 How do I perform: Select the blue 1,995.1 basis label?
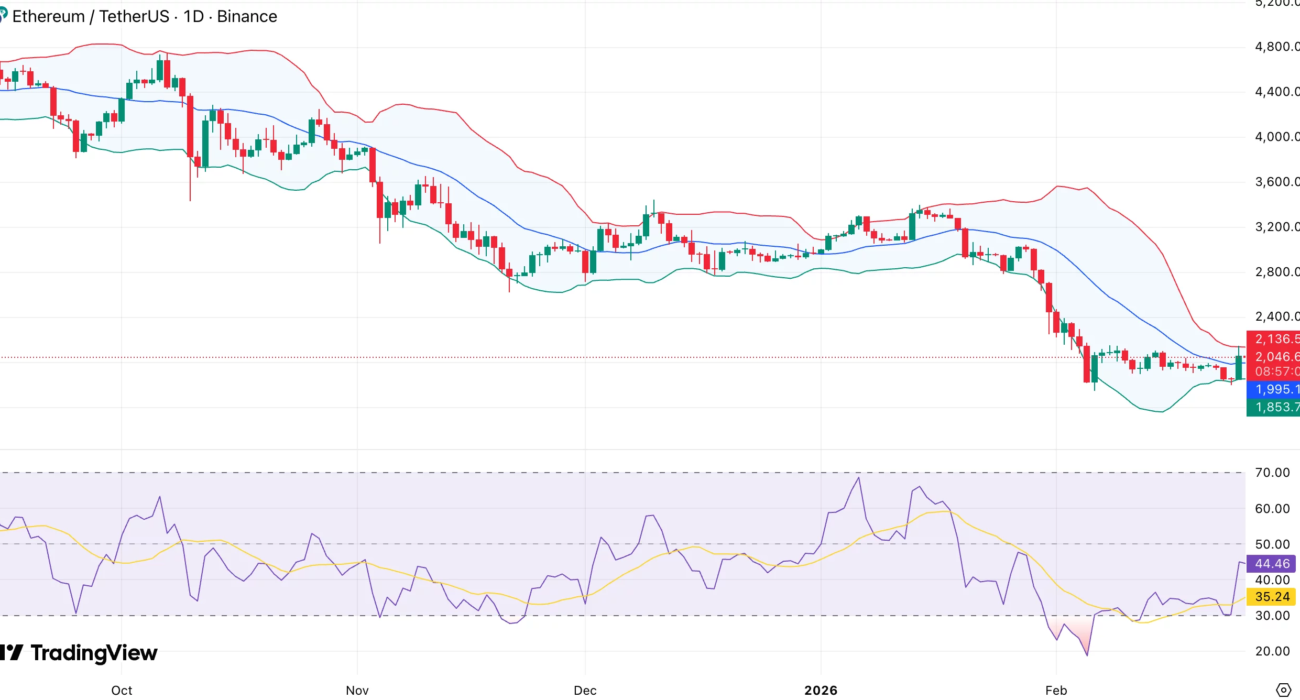1272,389
